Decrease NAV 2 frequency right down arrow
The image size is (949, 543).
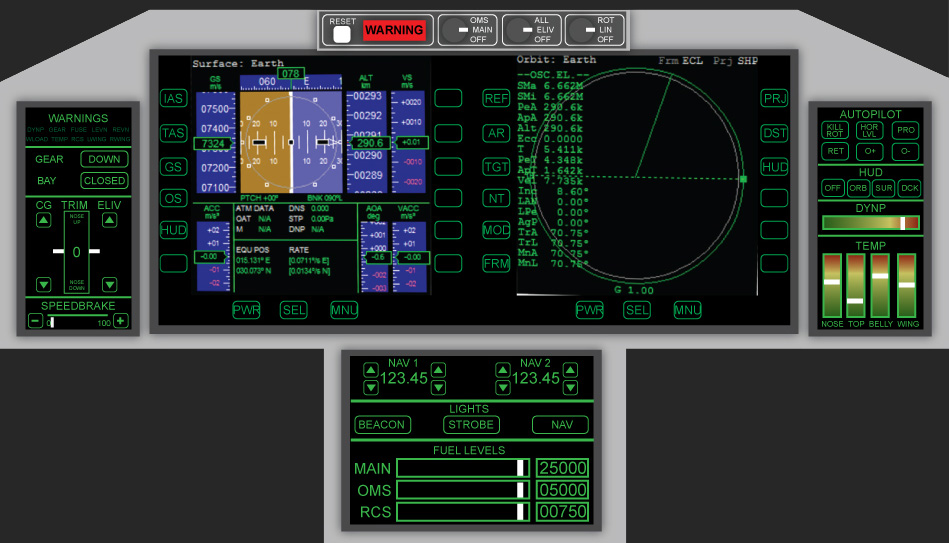pos(570,387)
